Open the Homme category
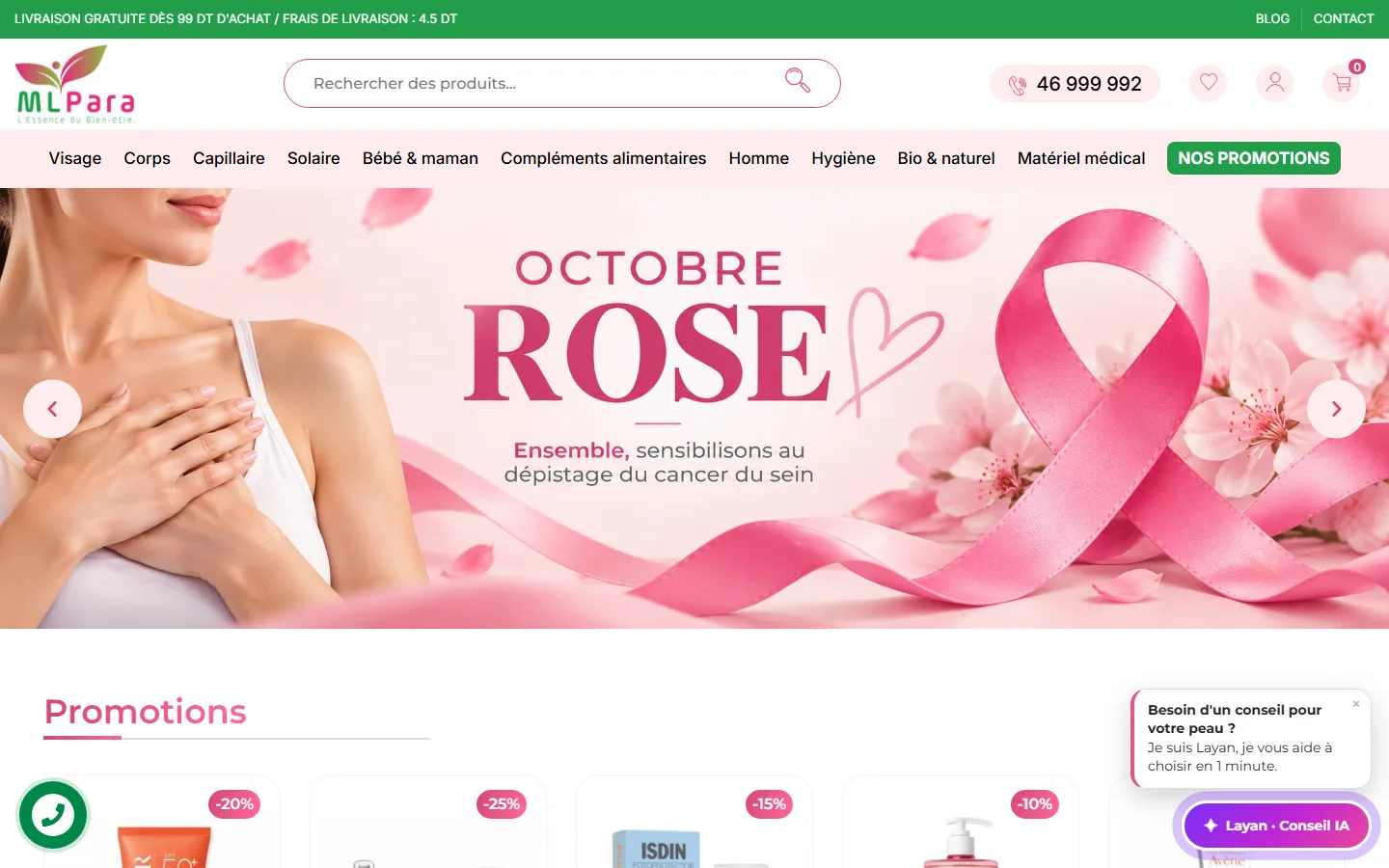This screenshot has height=868, width=1389. coord(759,158)
